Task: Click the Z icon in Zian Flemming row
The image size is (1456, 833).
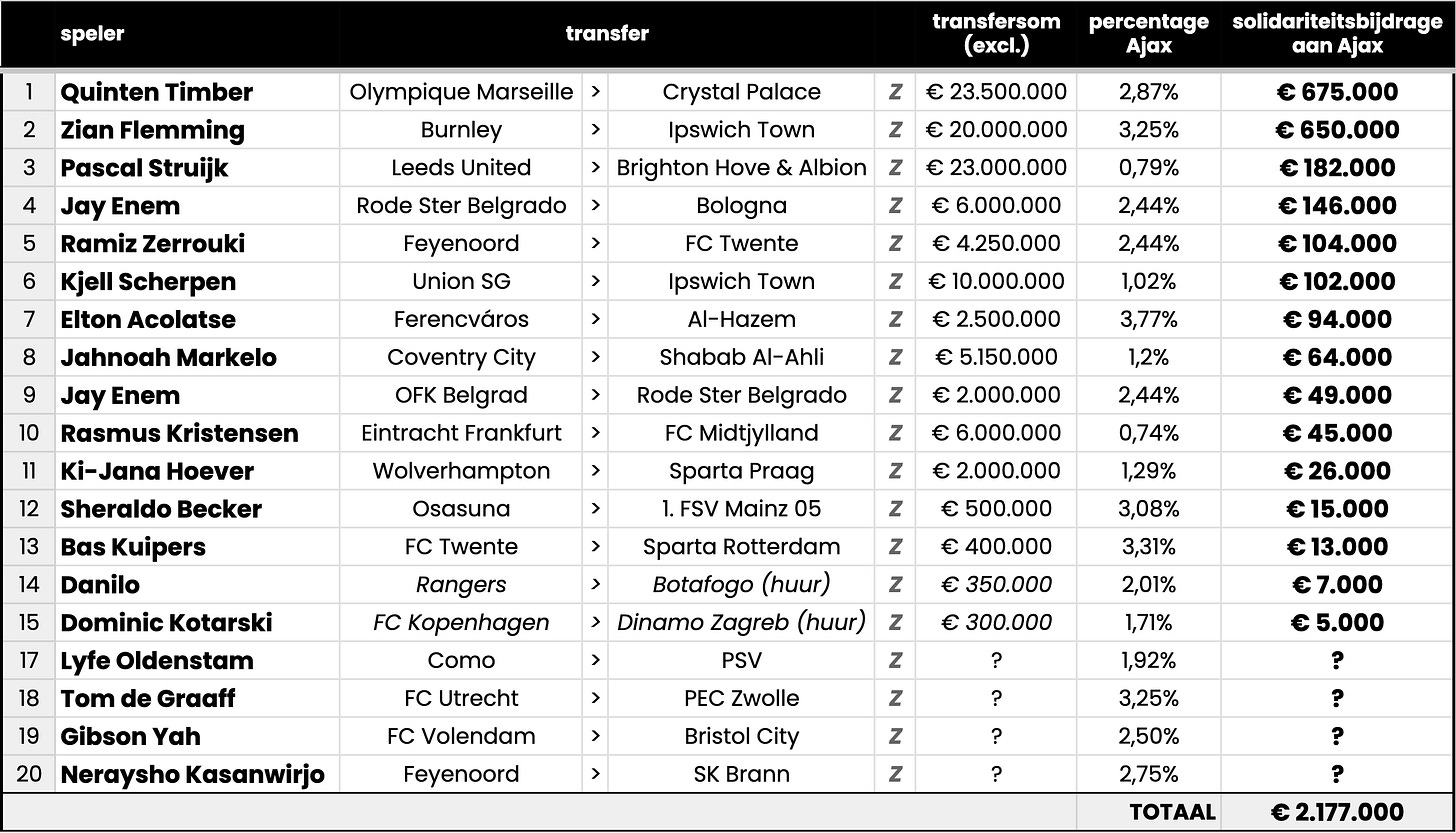Action: [x=895, y=130]
